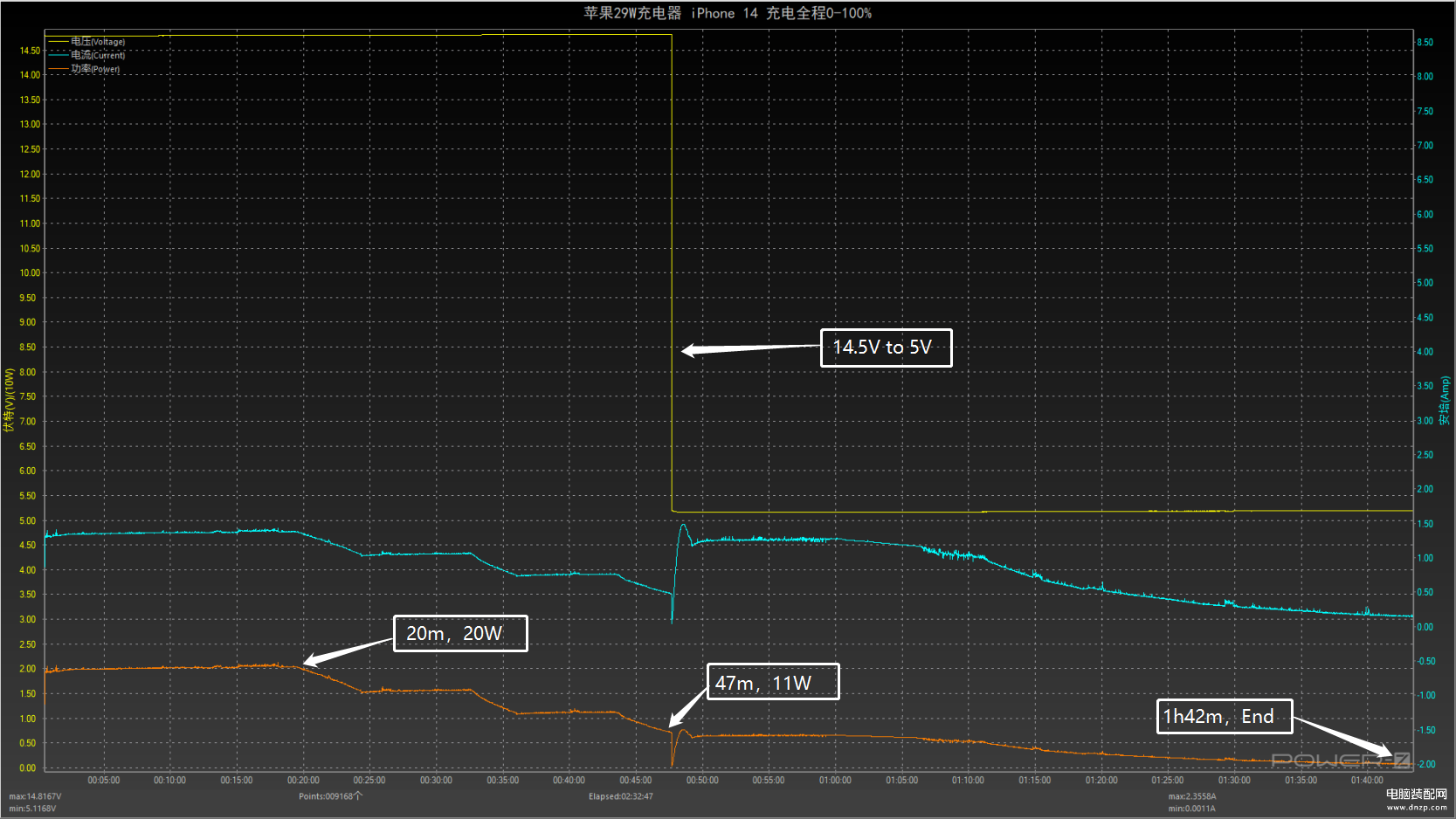This screenshot has height=819, width=1456.
Task: Click the min:0.0011A status value
Action: coord(1192,809)
